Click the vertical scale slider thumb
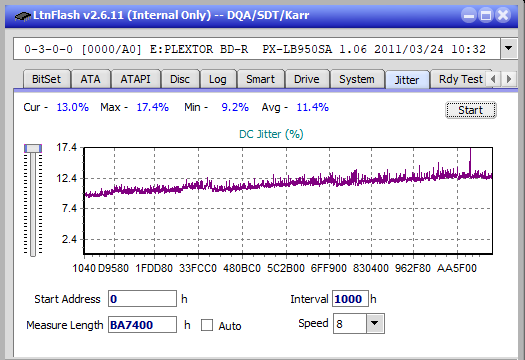 [x=33, y=148]
